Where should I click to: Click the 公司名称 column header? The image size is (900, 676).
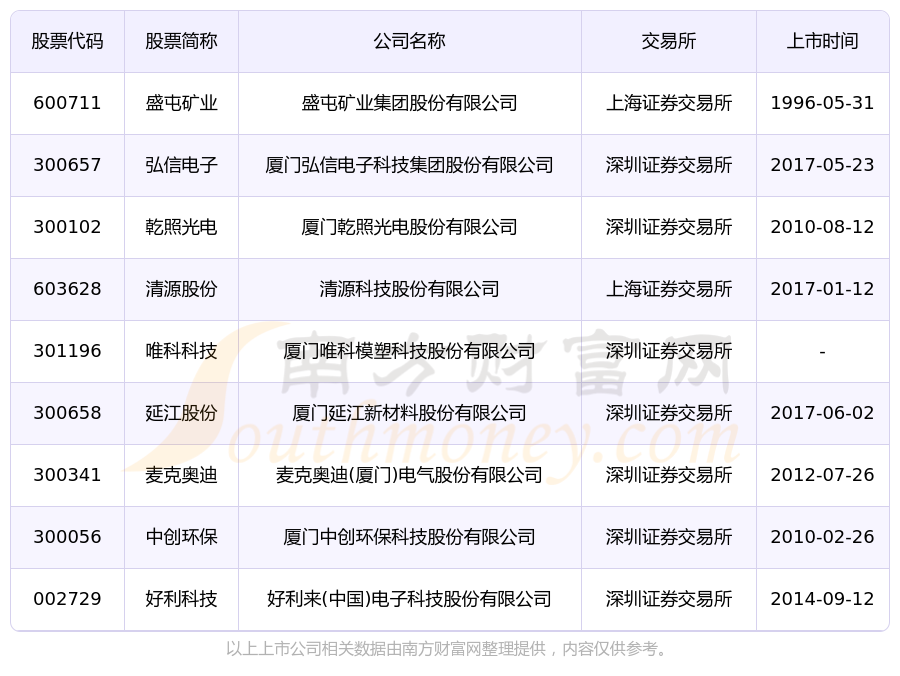pos(409,41)
